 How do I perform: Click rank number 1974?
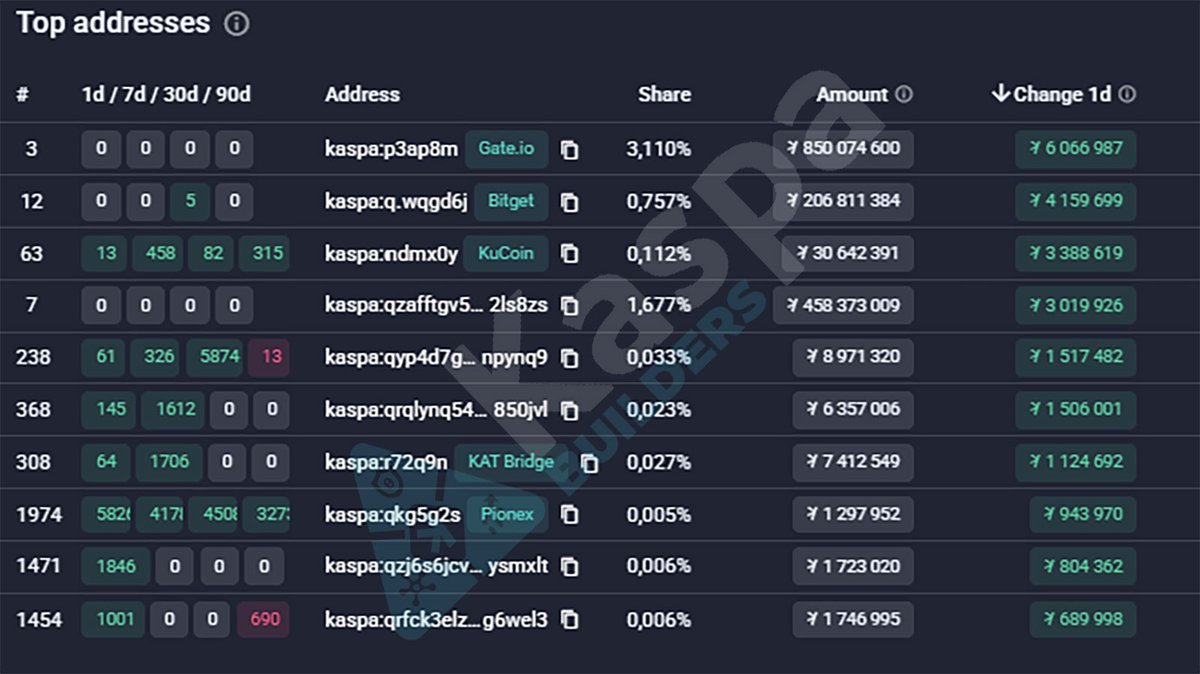point(39,515)
